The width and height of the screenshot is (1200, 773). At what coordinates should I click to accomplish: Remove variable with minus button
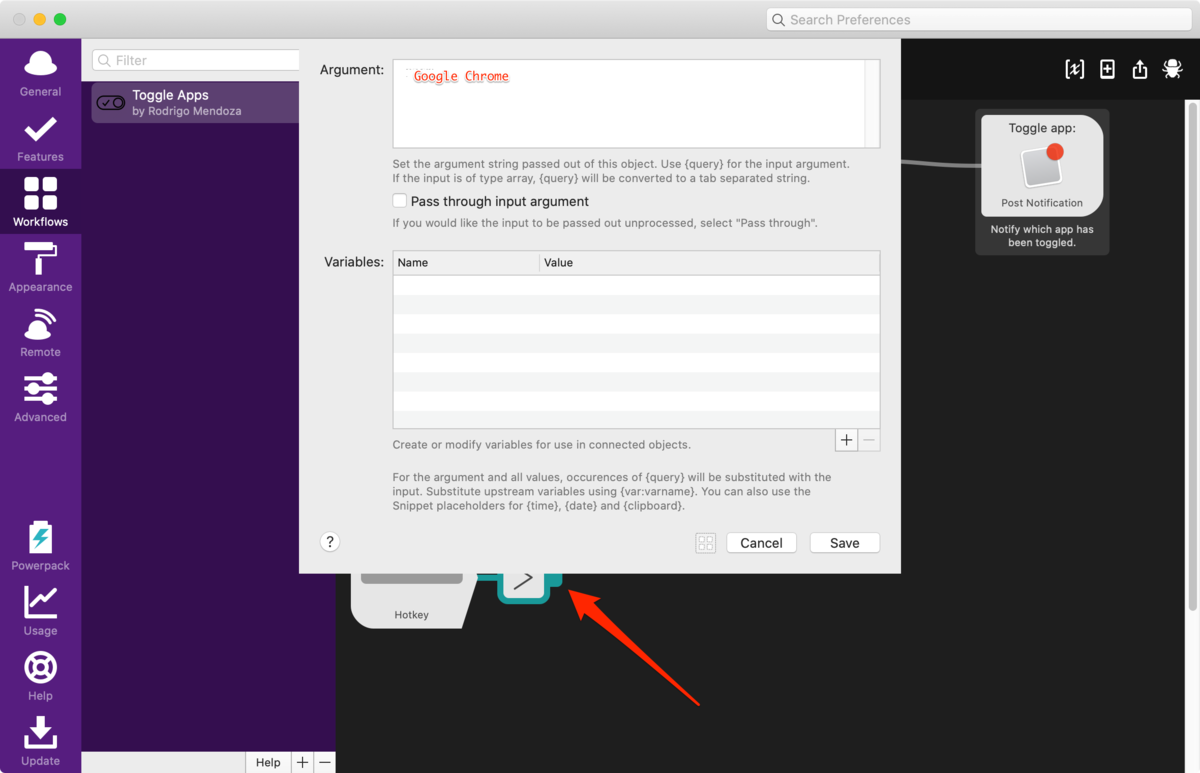tap(869, 440)
